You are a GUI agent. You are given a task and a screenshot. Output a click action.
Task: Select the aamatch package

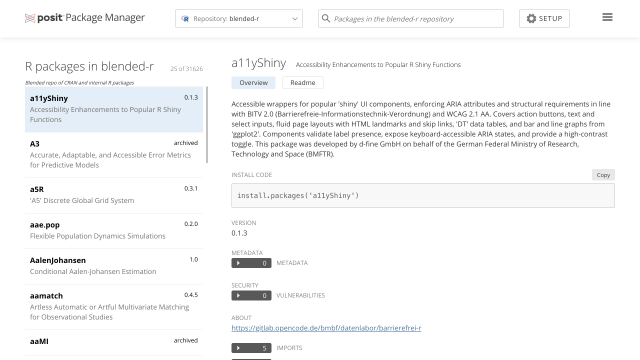[x=114, y=307]
